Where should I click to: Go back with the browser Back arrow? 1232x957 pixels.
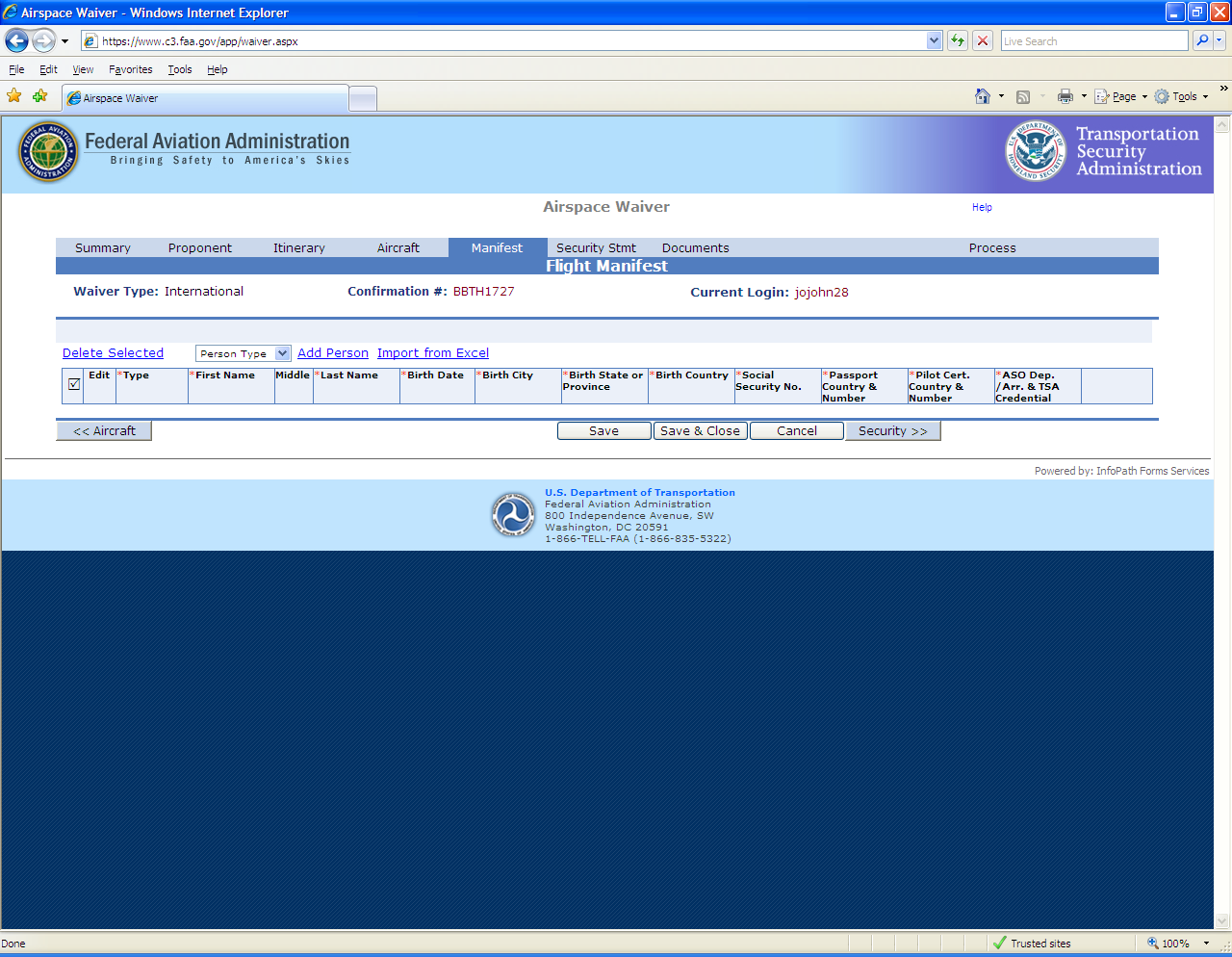click(16, 40)
